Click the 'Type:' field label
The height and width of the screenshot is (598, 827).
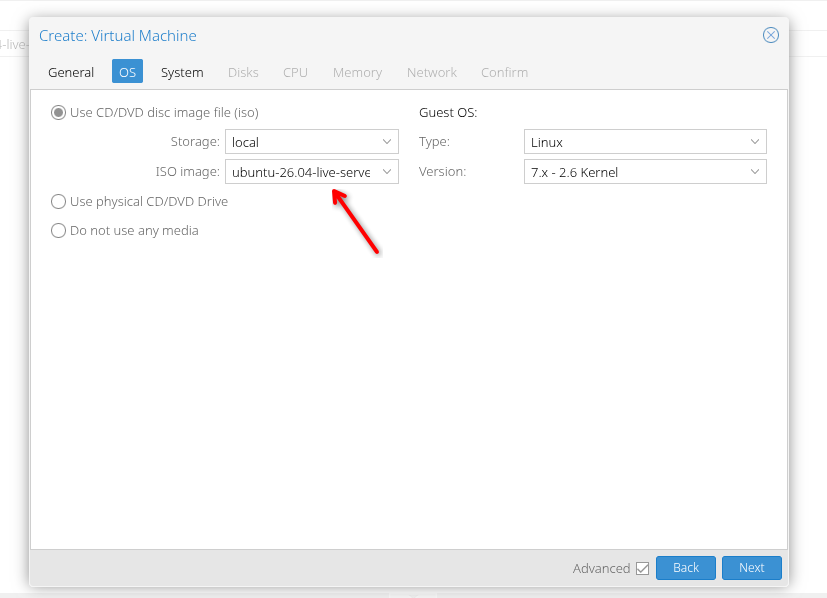(x=434, y=142)
